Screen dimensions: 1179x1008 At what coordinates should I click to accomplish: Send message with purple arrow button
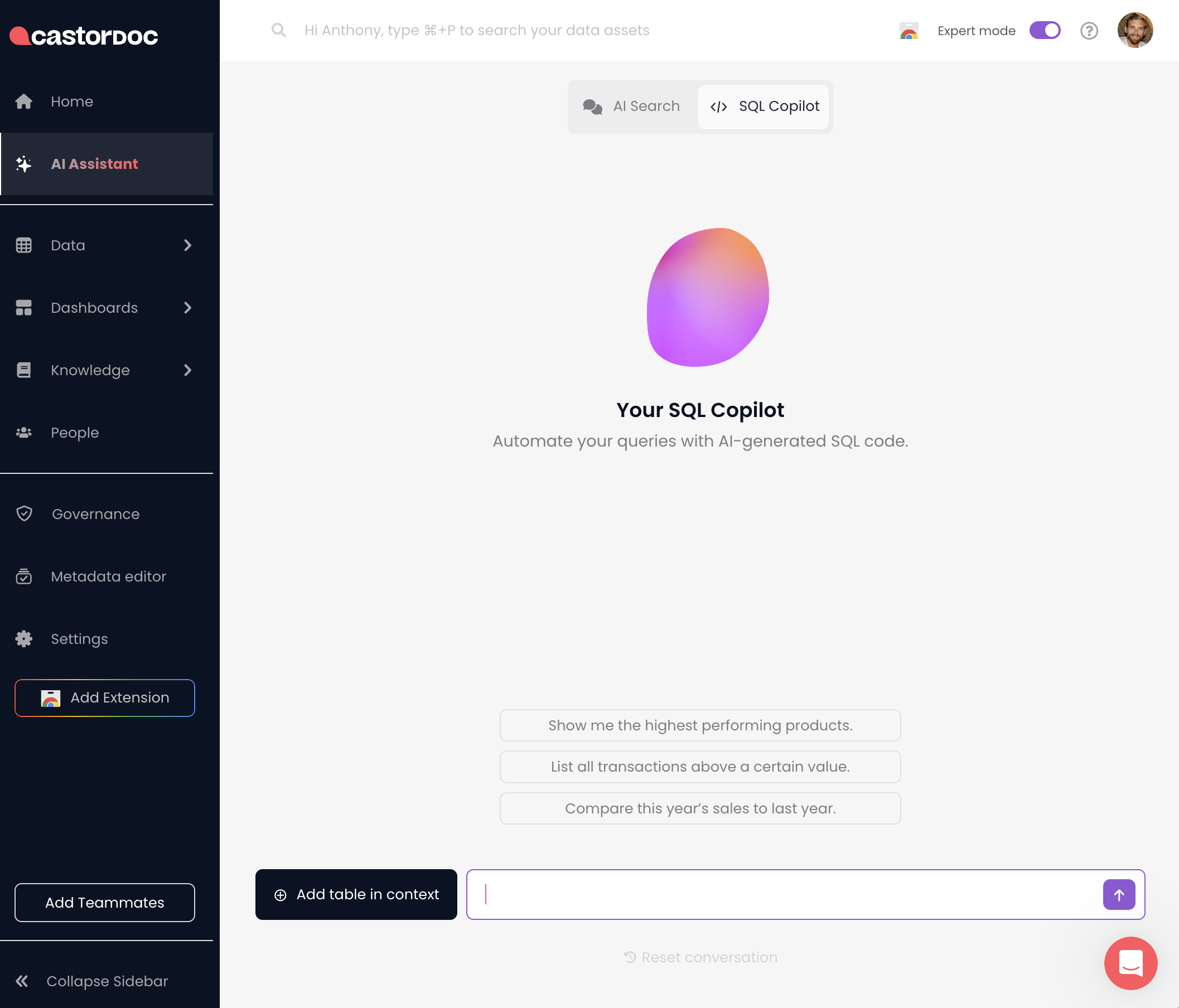(x=1118, y=894)
